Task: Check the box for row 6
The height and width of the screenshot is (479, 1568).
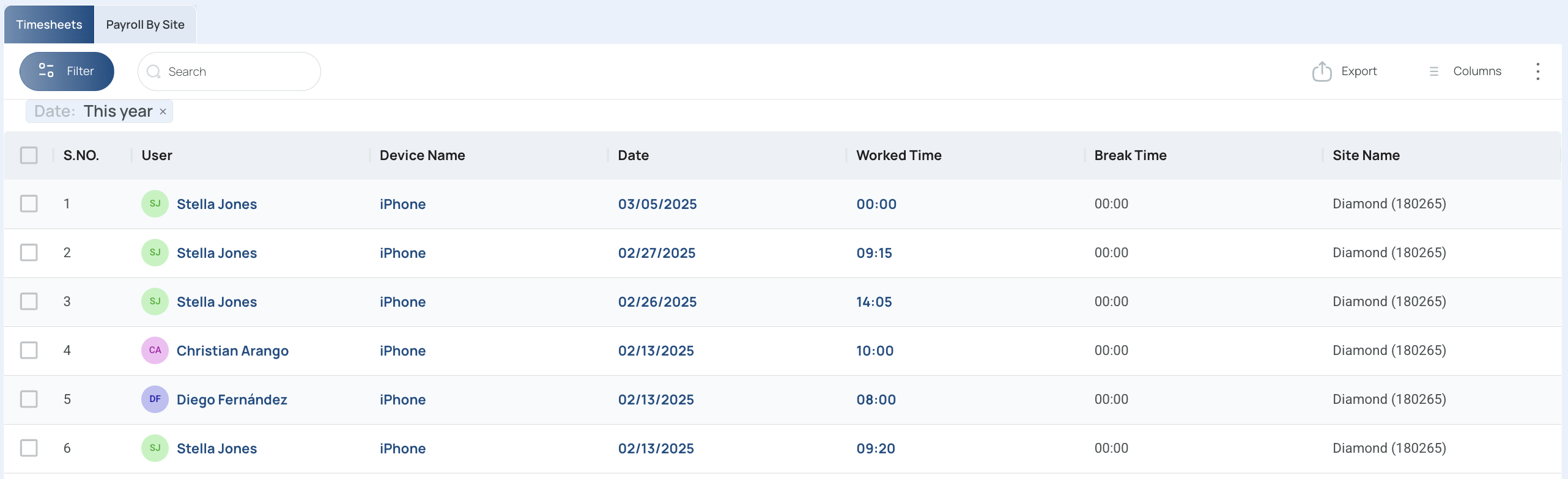Action: tap(29, 448)
